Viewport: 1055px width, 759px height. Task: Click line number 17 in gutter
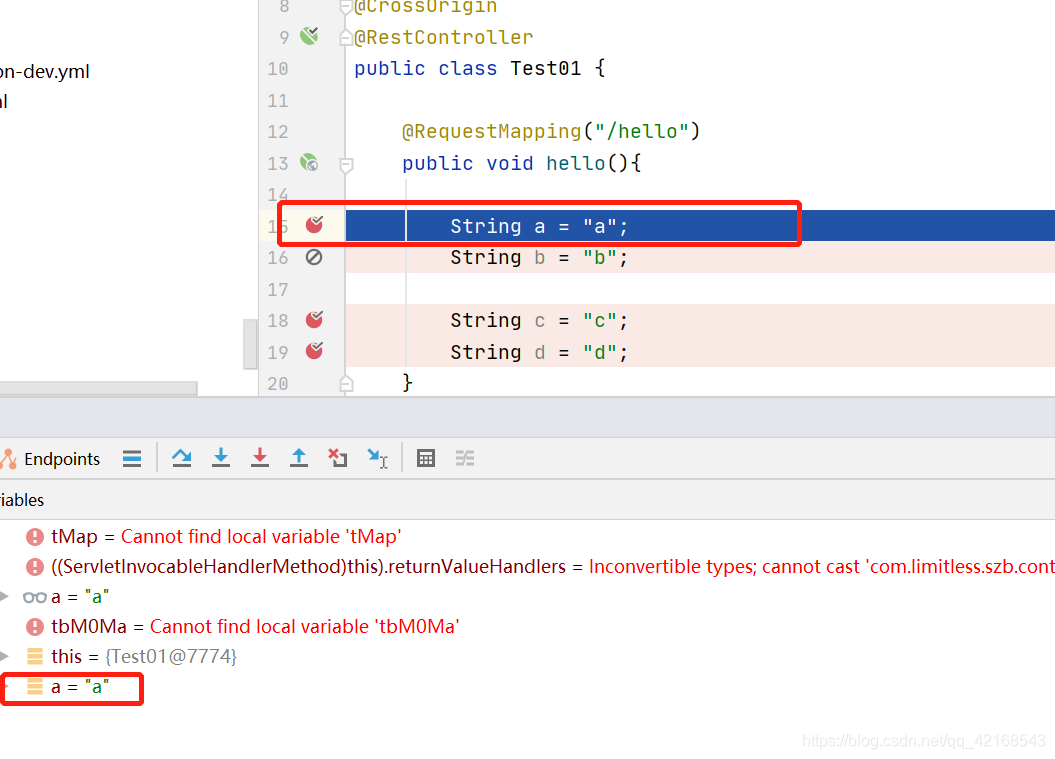tap(277, 290)
